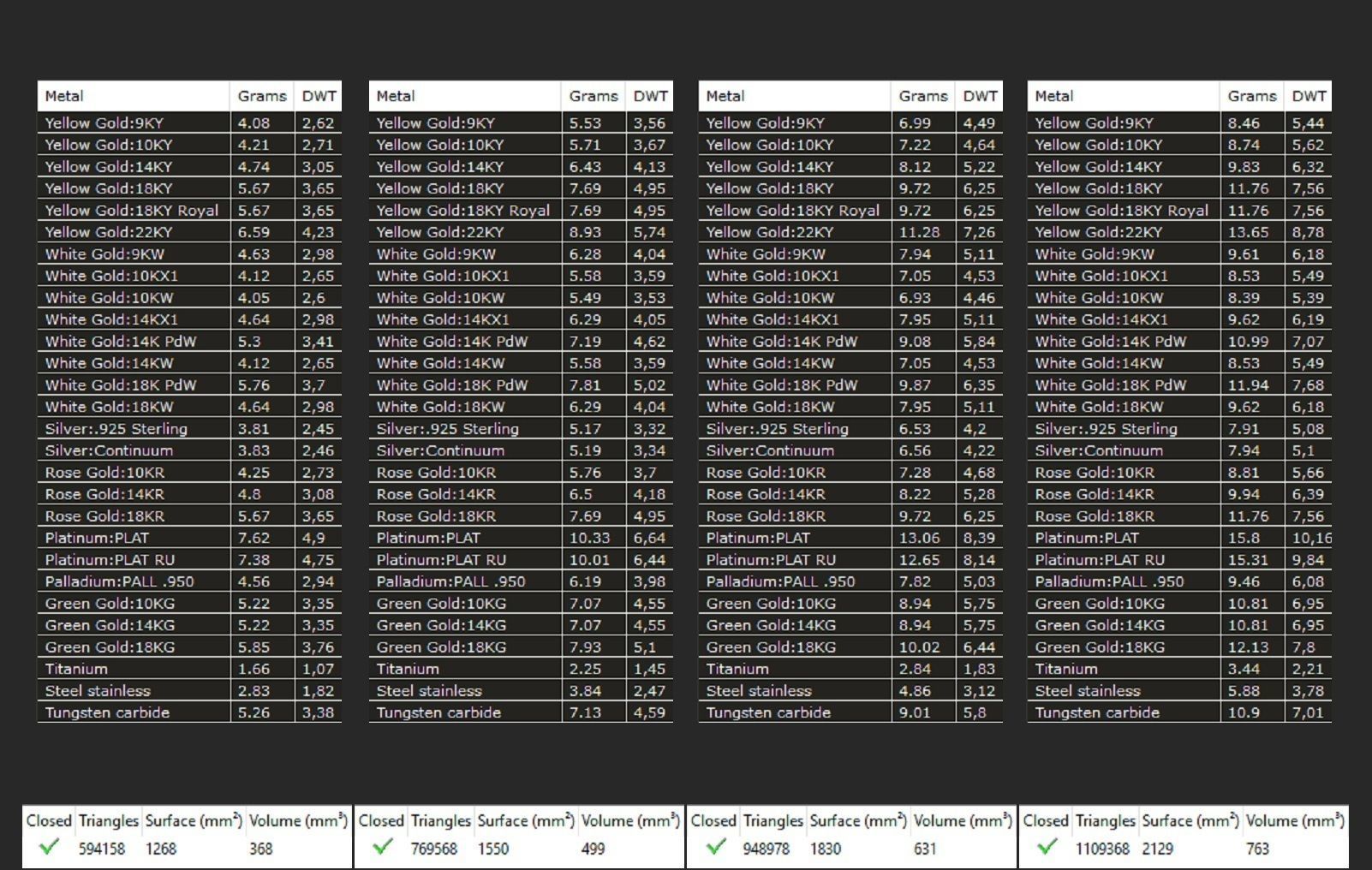Select Palladium:PALL .950 row weighing 6.19 grams
This screenshot has height=870, width=1372.
(521, 581)
